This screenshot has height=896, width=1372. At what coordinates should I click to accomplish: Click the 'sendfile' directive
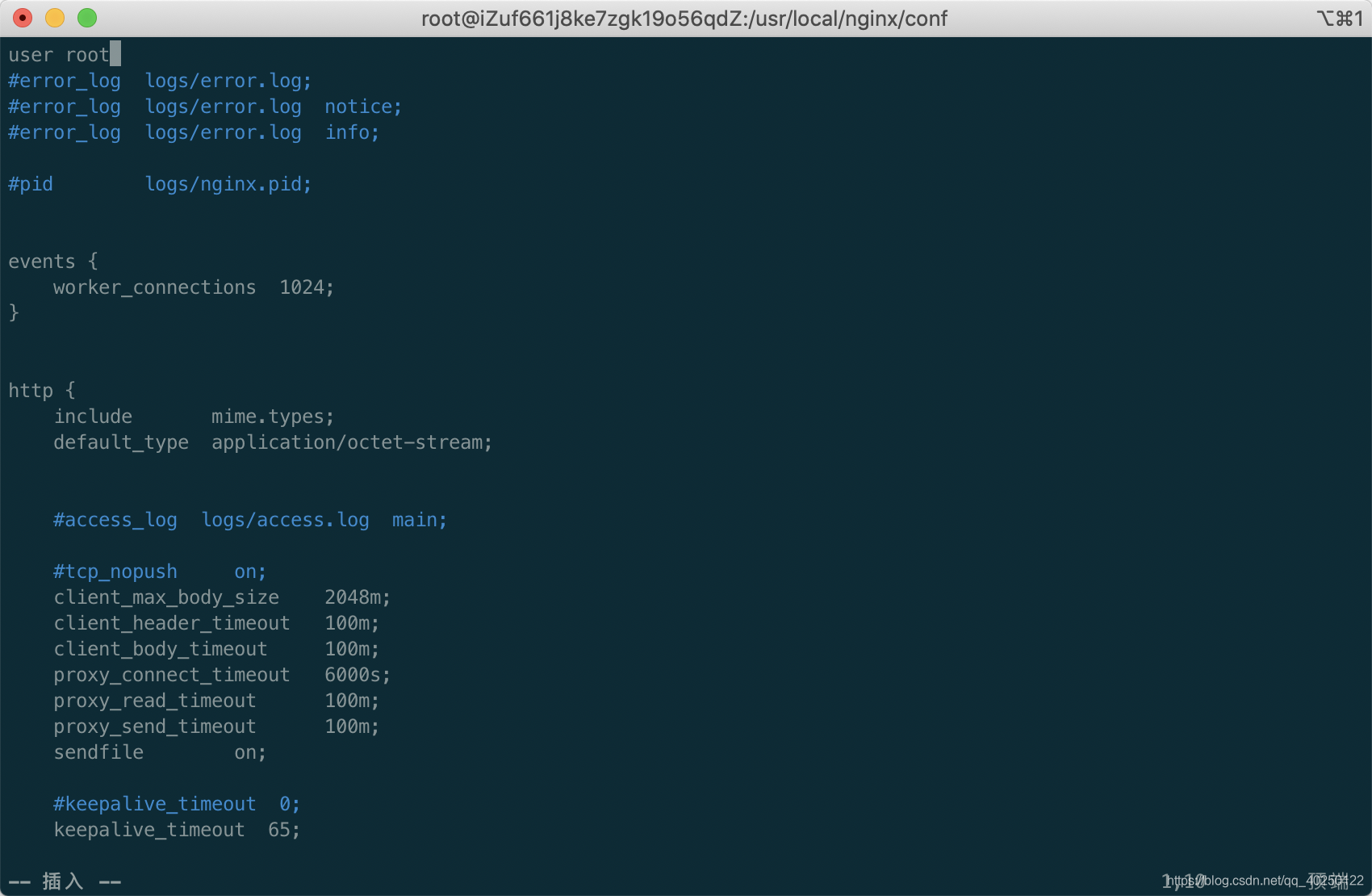click(x=98, y=752)
